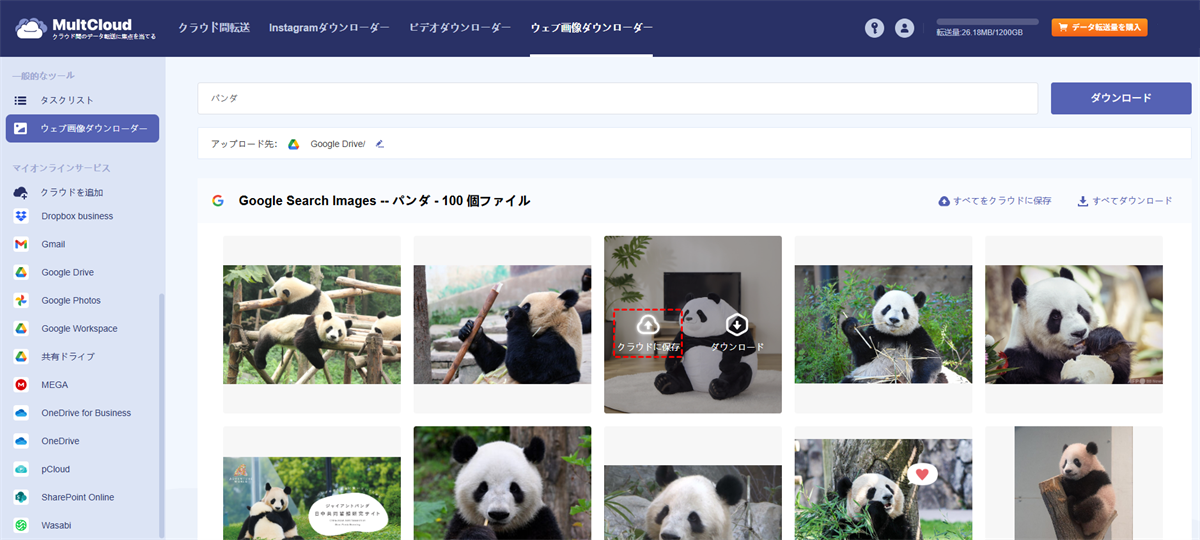Click the 共有ドライブ icon
1200x540 pixels.
[x=20, y=356]
